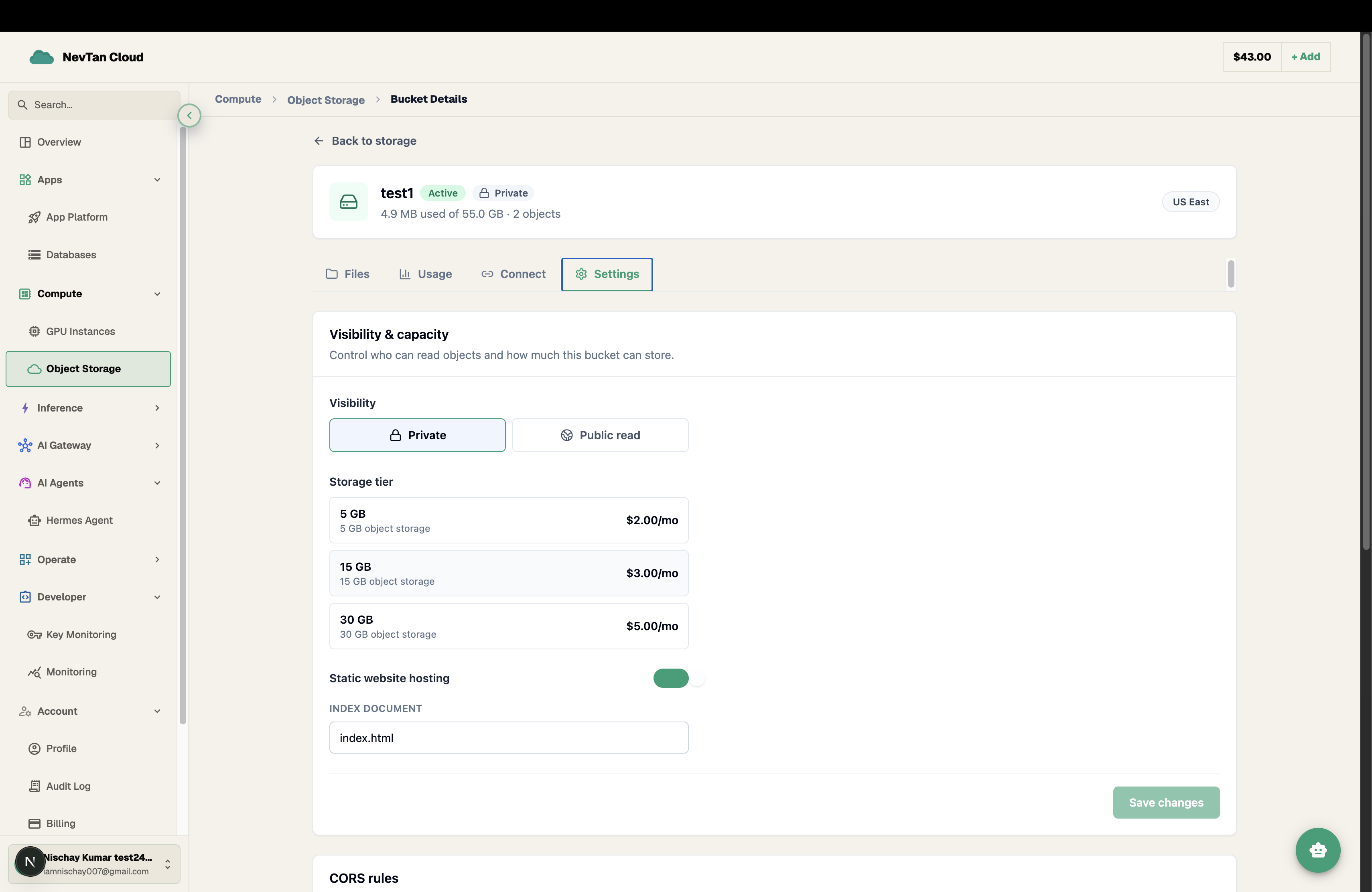Screen dimensions: 1372x892
Task: Collapse the Developer section chevron
Action: click(157, 597)
